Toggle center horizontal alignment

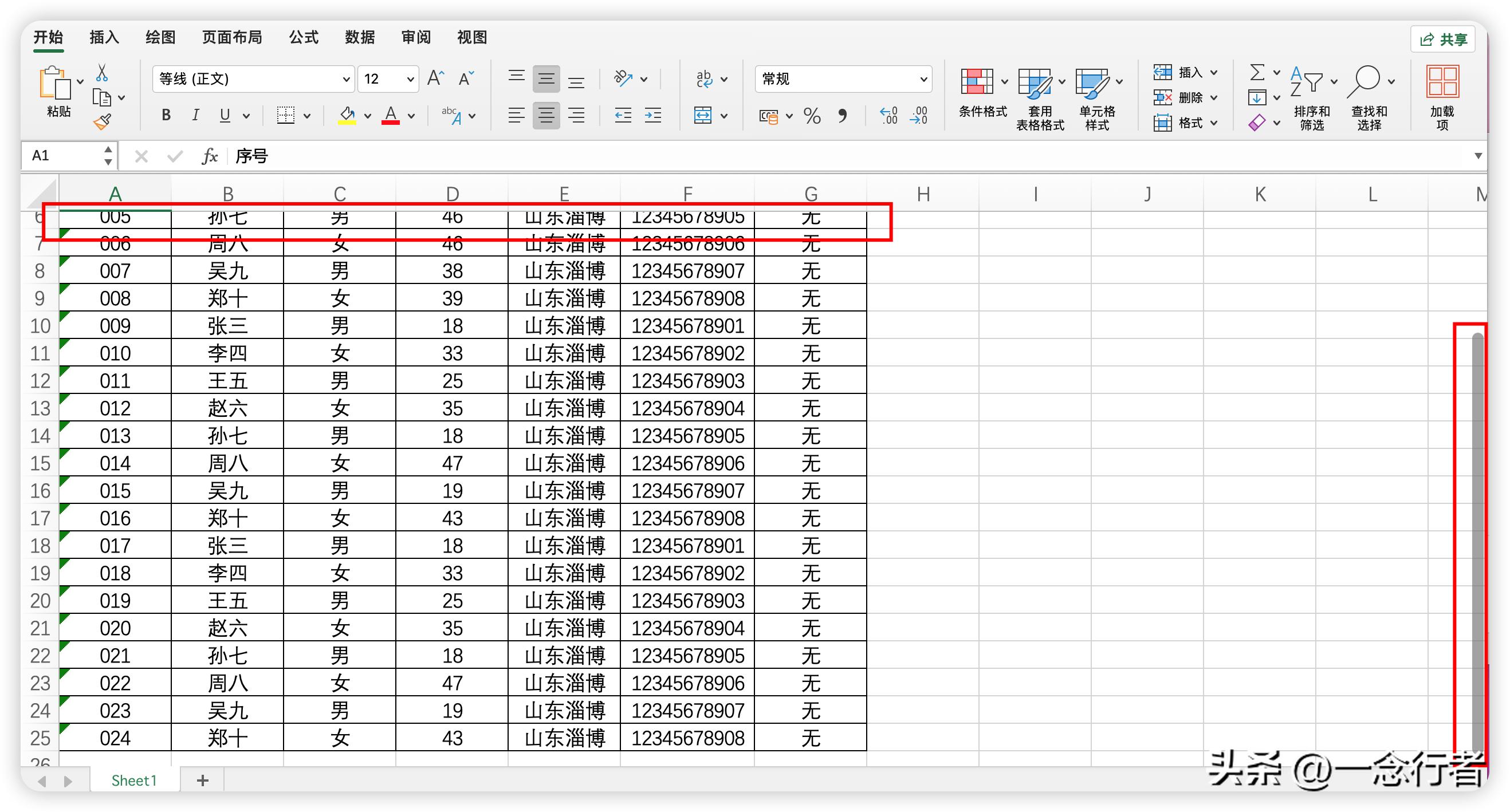click(546, 116)
